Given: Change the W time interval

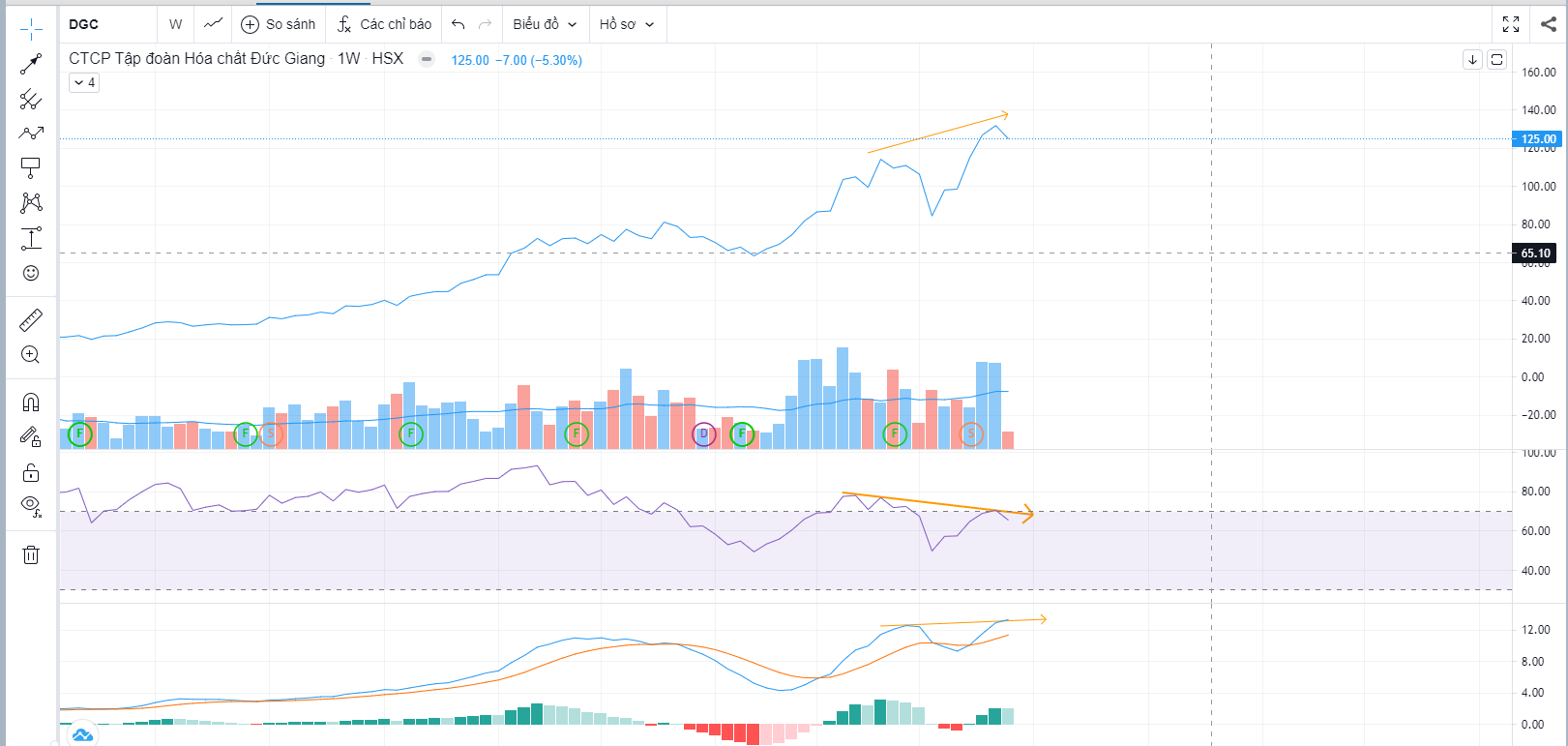Looking at the screenshot, I should 175,24.
